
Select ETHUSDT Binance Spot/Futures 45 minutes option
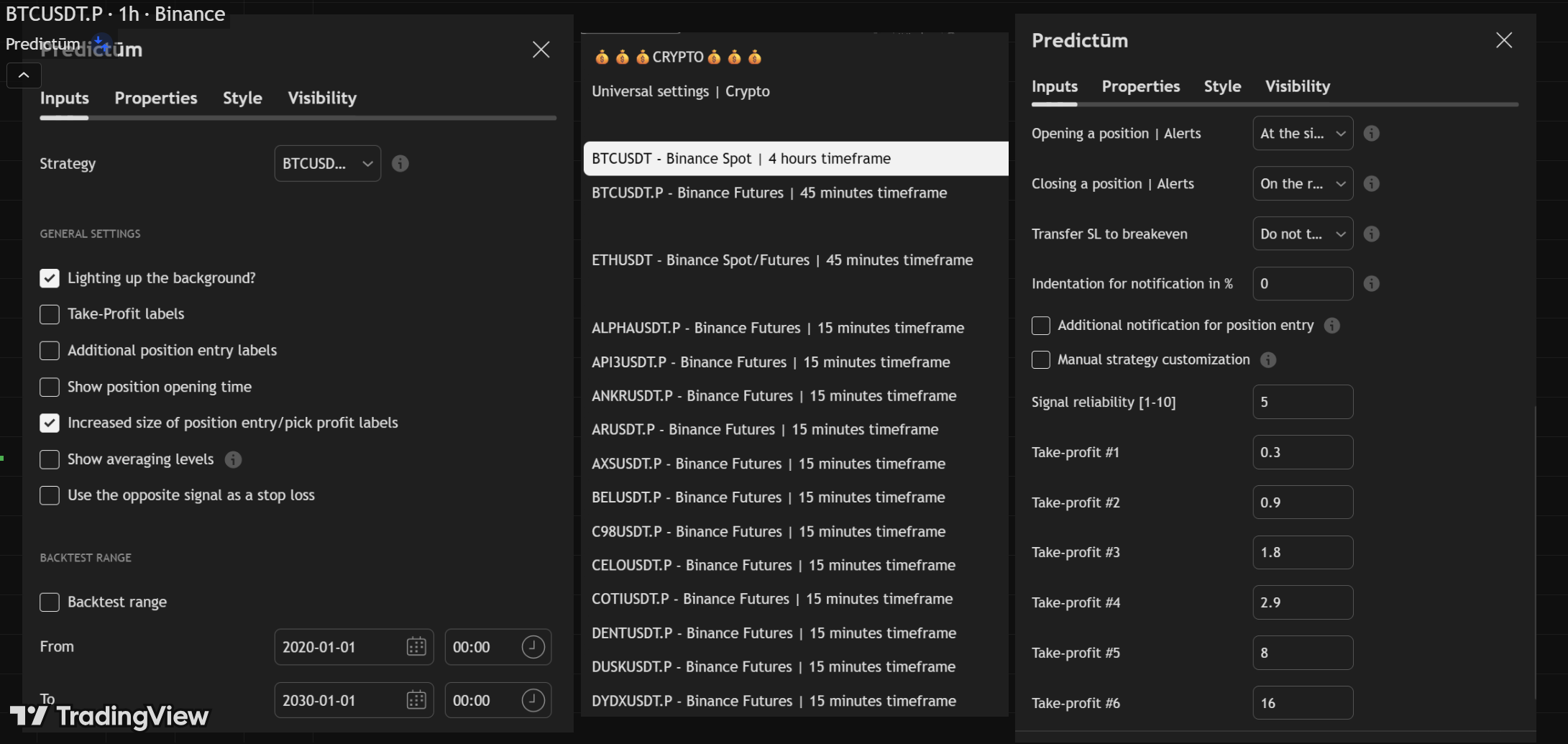pos(781,260)
